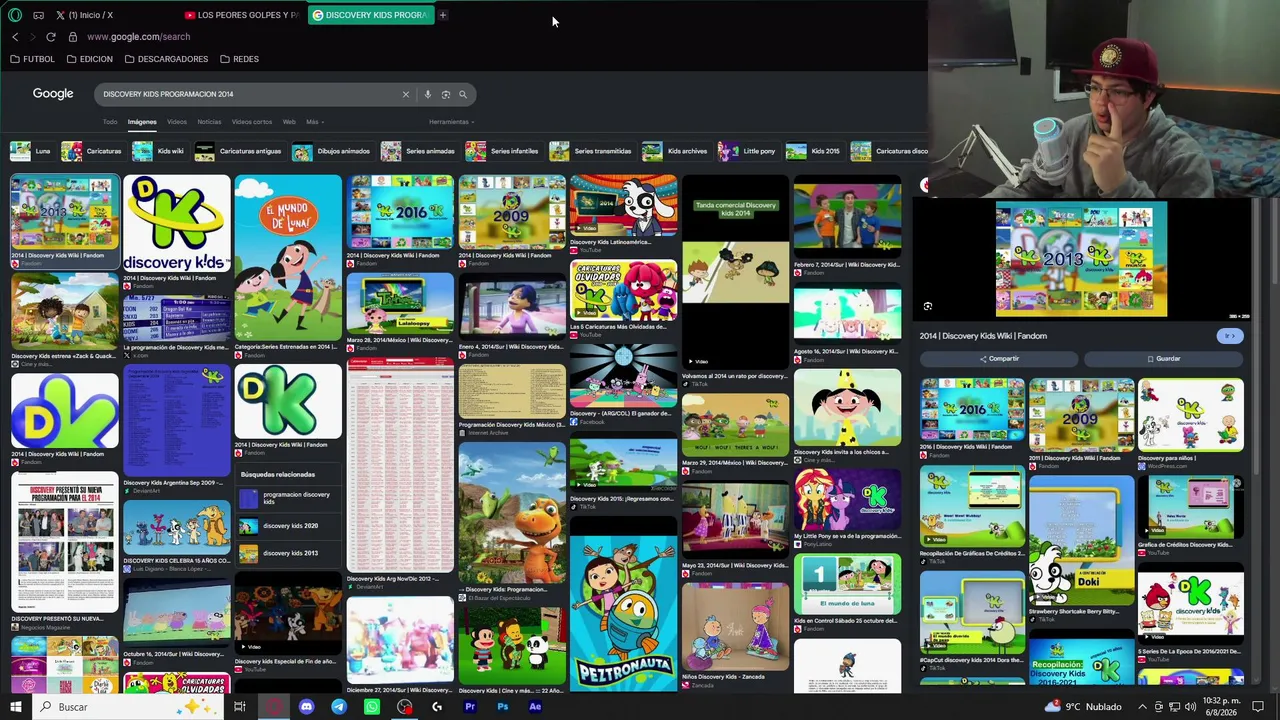The width and height of the screenshot is (1280, 720).
Task: Open the Windows Start menu
Action: click(15, 707)
